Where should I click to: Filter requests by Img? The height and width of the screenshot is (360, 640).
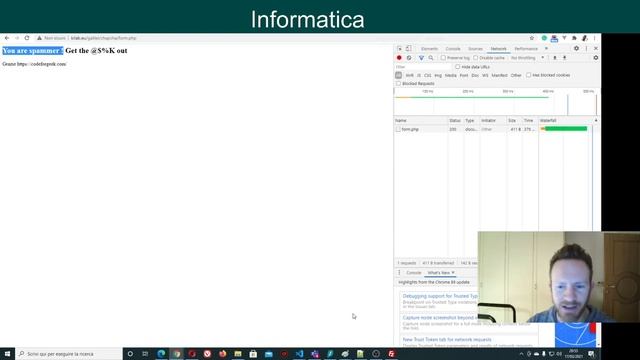pos(438,76)
